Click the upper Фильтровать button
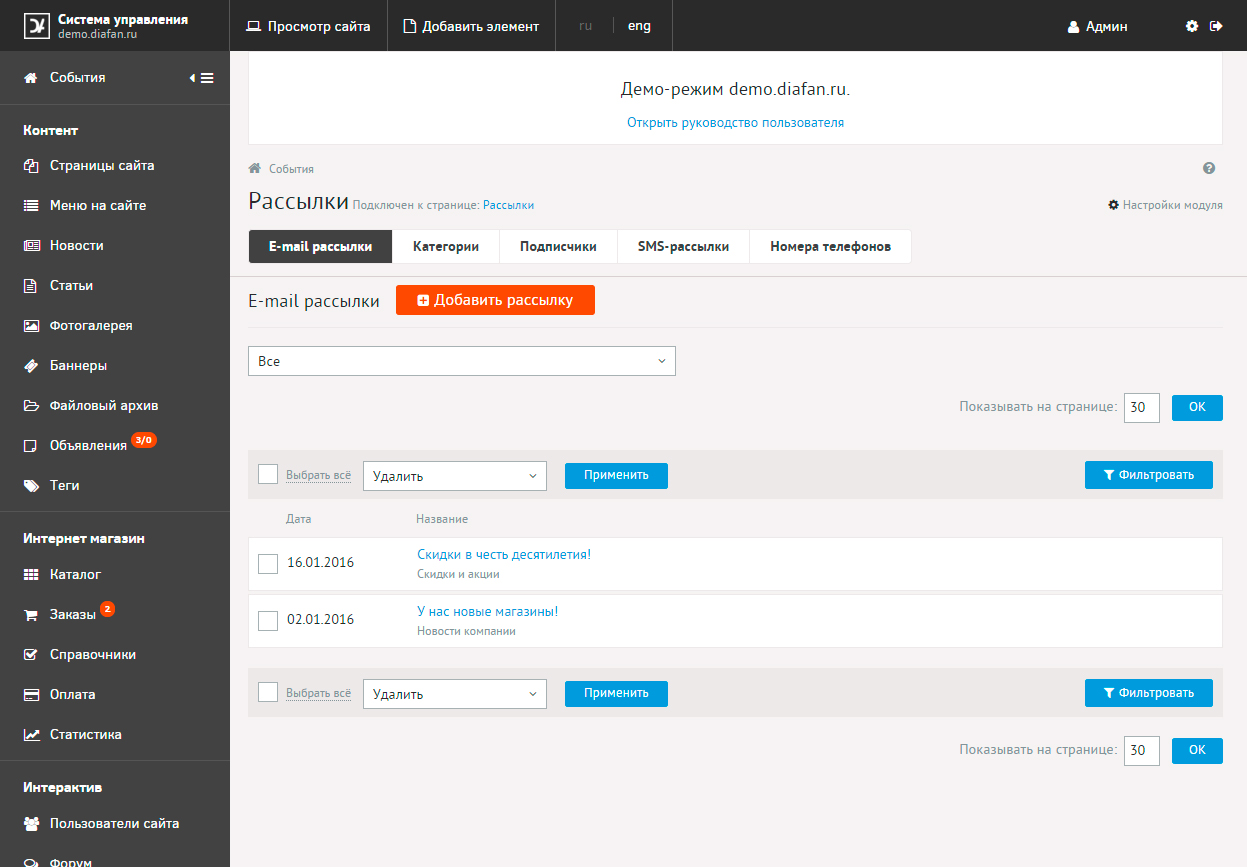The image size is (1247, 867). point(1148,475)
